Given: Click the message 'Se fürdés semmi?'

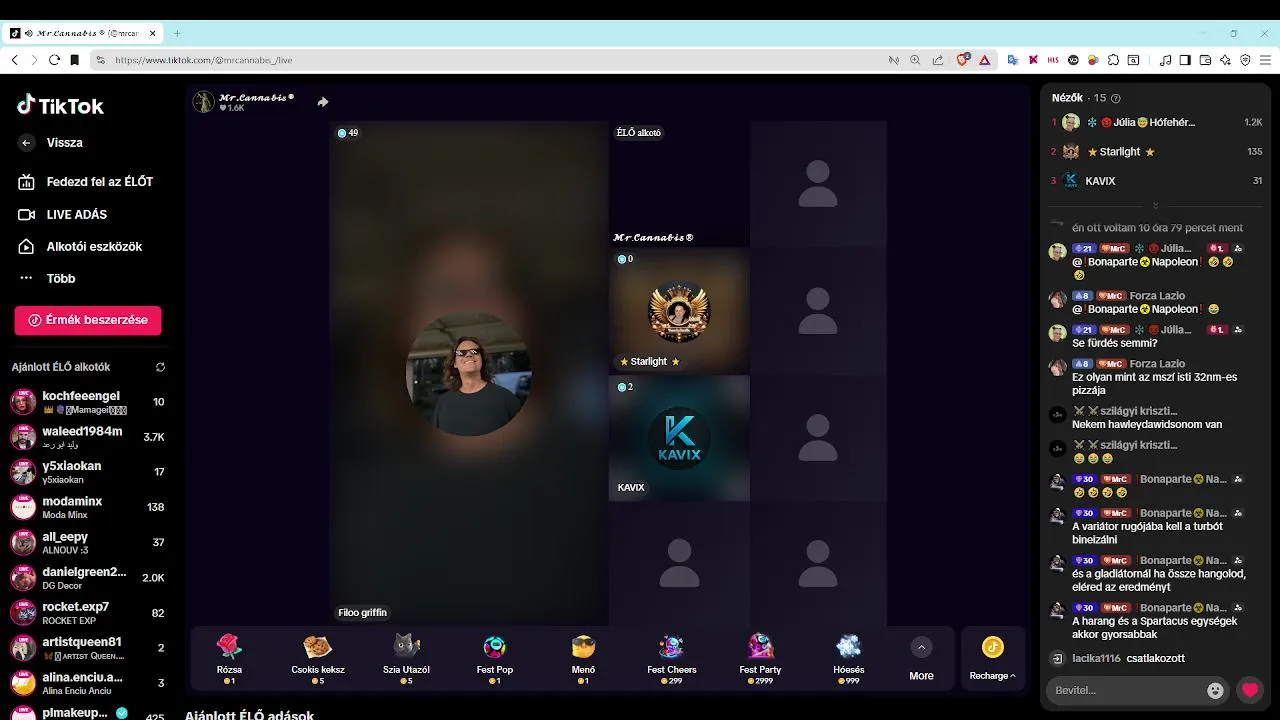Looking at the screenshot, I should (x=1114, y=343).
